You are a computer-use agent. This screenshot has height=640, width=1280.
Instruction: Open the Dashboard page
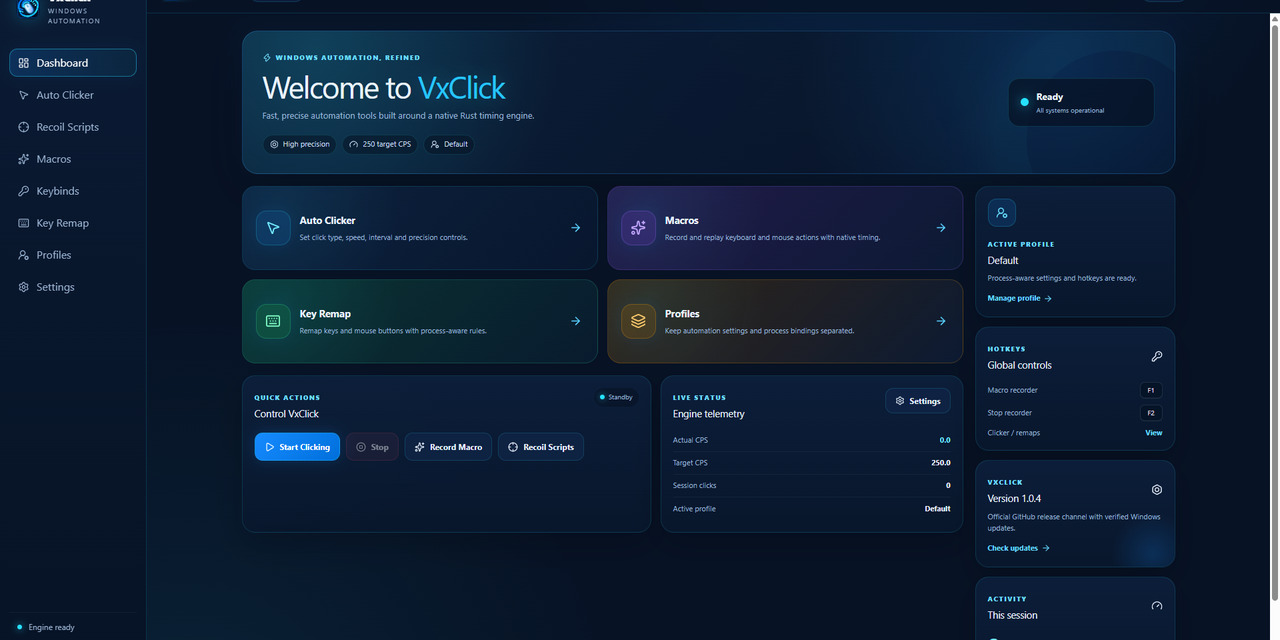[73, 63]
